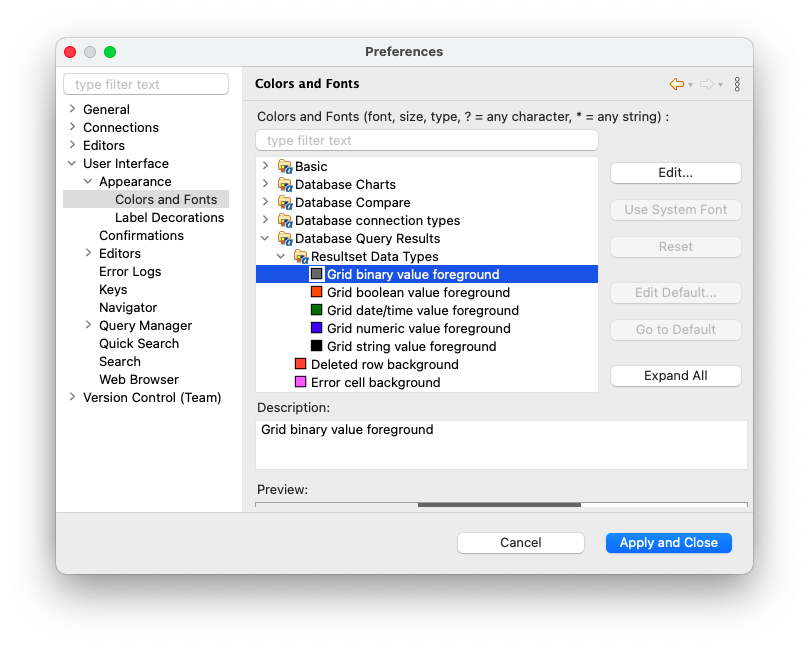Open the Navigator preference page

click(128, 308)
